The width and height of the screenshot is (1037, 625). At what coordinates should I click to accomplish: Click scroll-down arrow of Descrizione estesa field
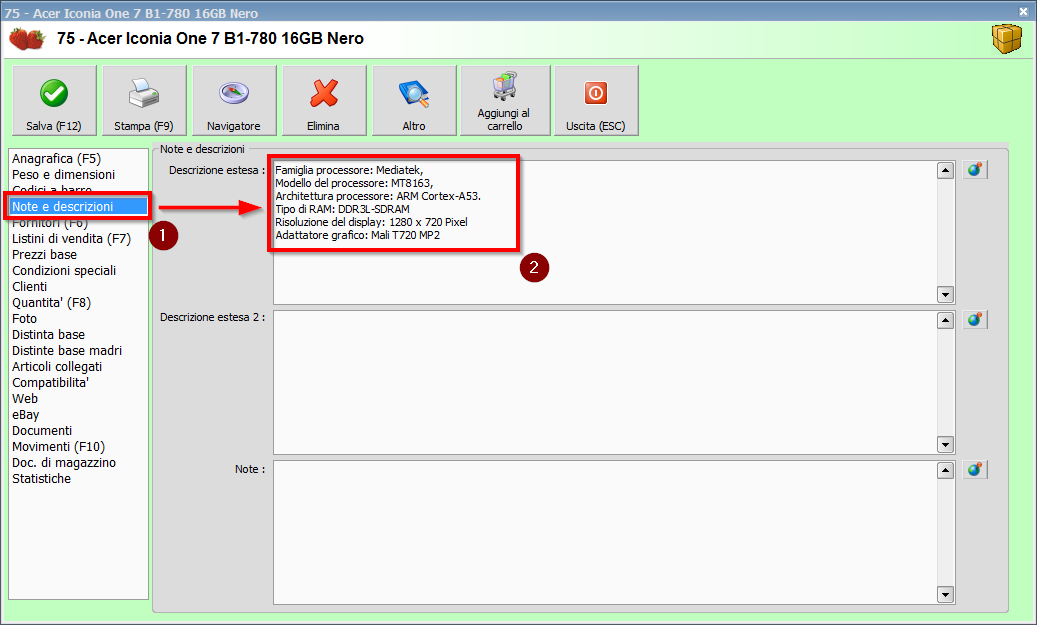[945, 294]
